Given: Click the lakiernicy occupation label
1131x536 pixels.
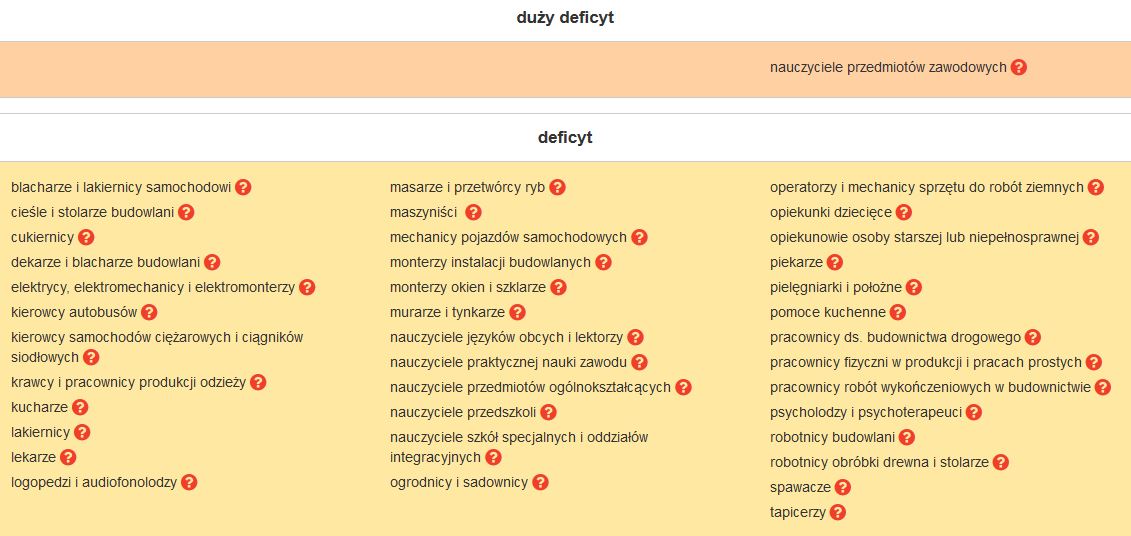Looking at the screenshot, I should tap(40, 433).
